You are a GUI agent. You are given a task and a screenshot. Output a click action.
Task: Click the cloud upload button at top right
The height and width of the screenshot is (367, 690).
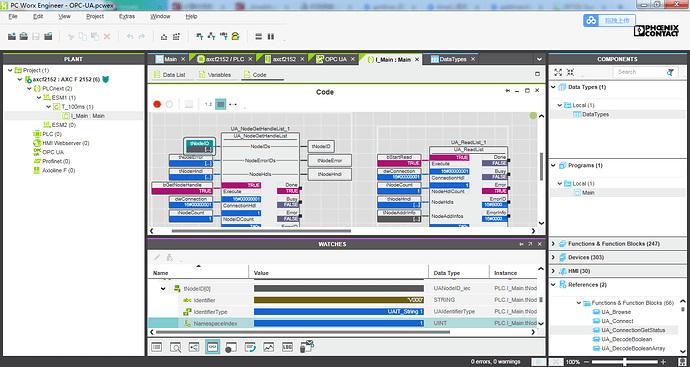609,20
